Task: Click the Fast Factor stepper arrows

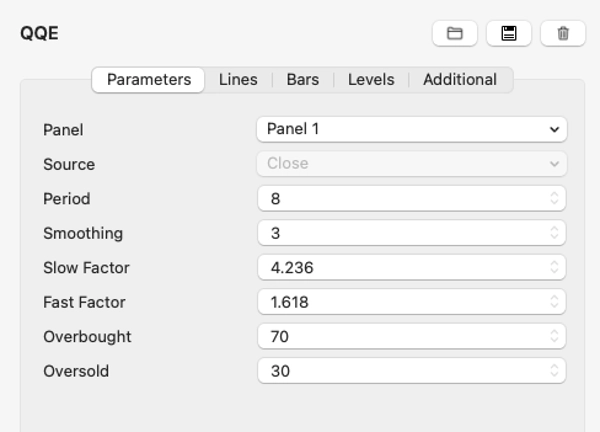Action: (554, 302)
